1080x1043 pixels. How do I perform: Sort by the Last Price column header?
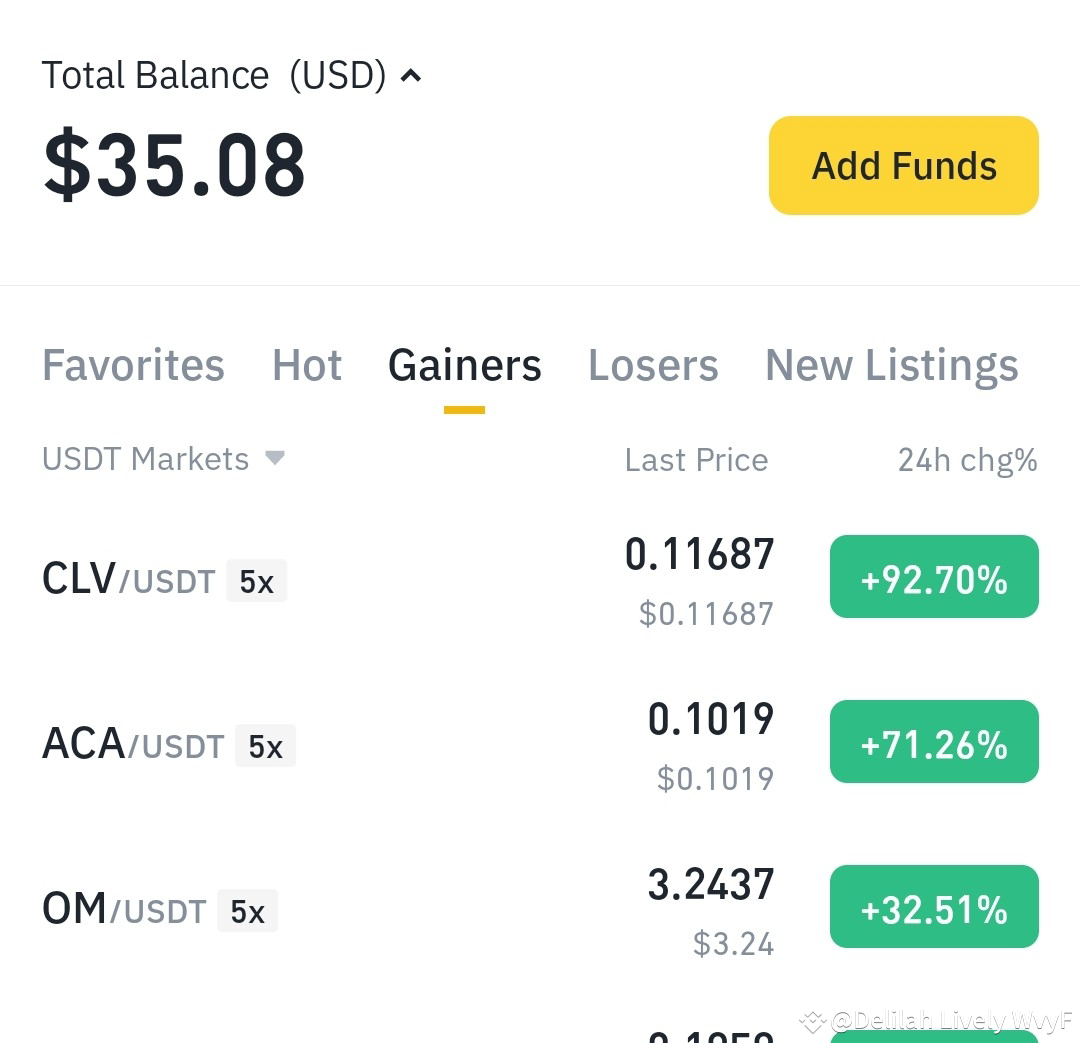(696, 459)
